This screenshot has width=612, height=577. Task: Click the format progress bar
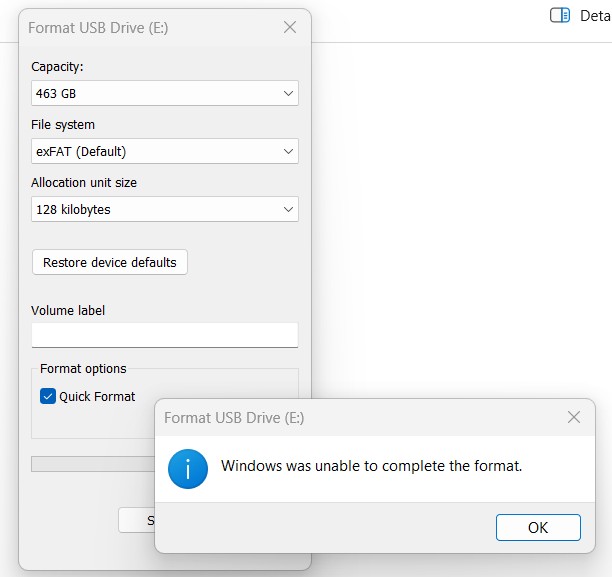(x=92, y=464)
